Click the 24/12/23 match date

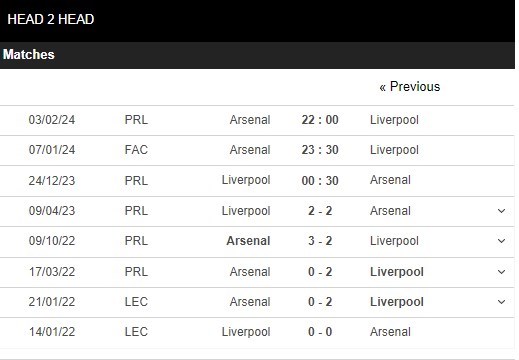[x=52, y=181]
